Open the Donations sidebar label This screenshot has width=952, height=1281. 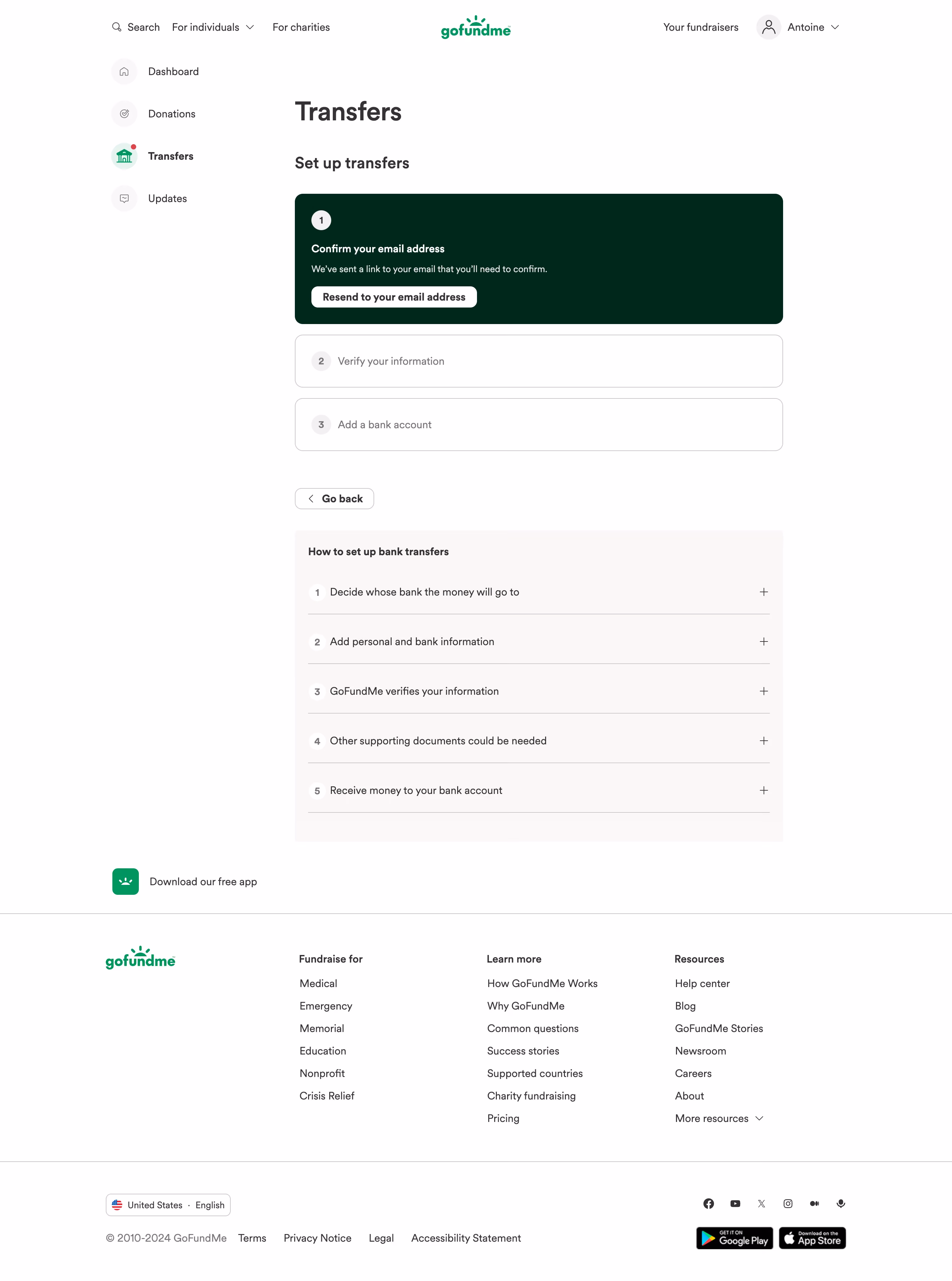pyautogui.click(x=172, y=113)
